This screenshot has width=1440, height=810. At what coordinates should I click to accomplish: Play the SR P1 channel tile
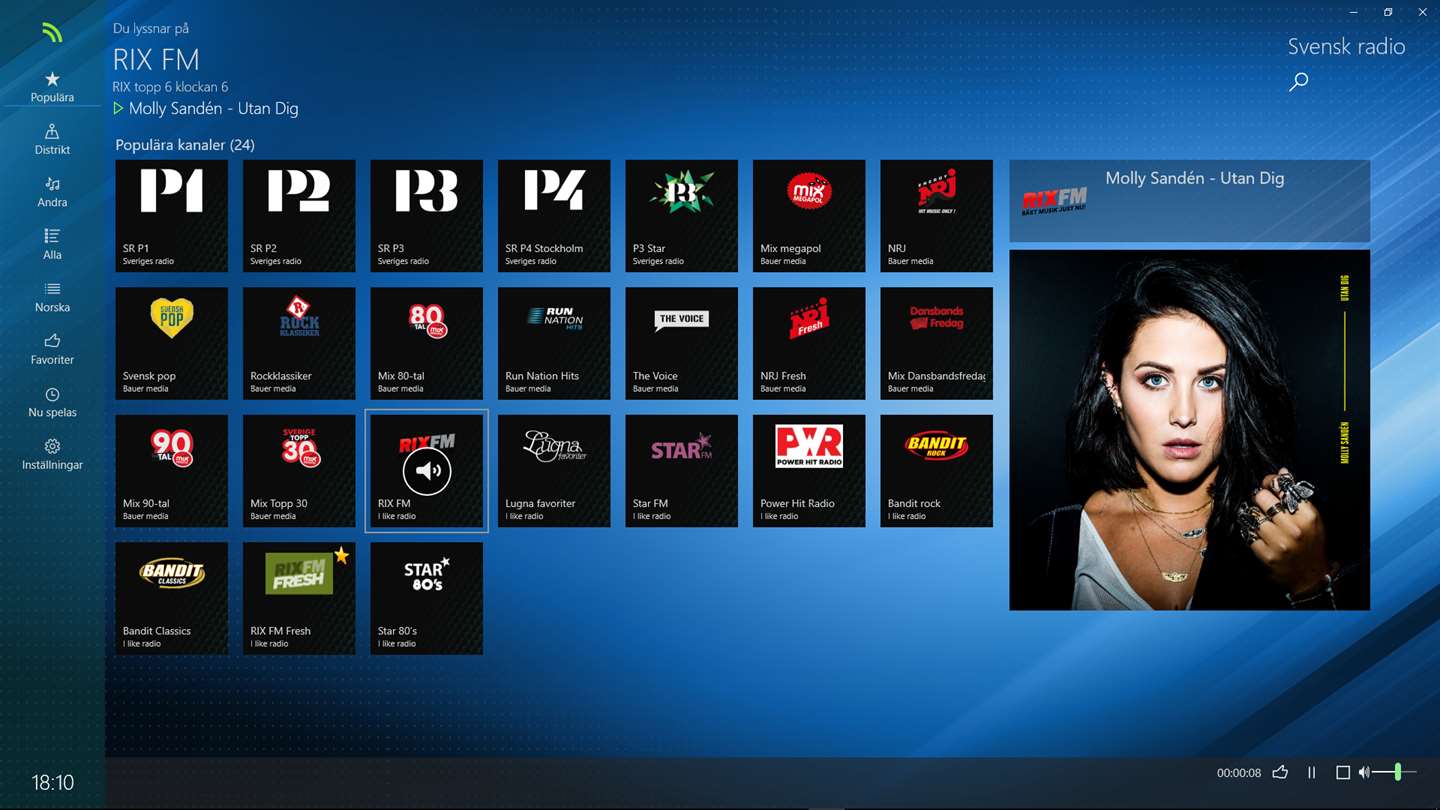[171, 216]
